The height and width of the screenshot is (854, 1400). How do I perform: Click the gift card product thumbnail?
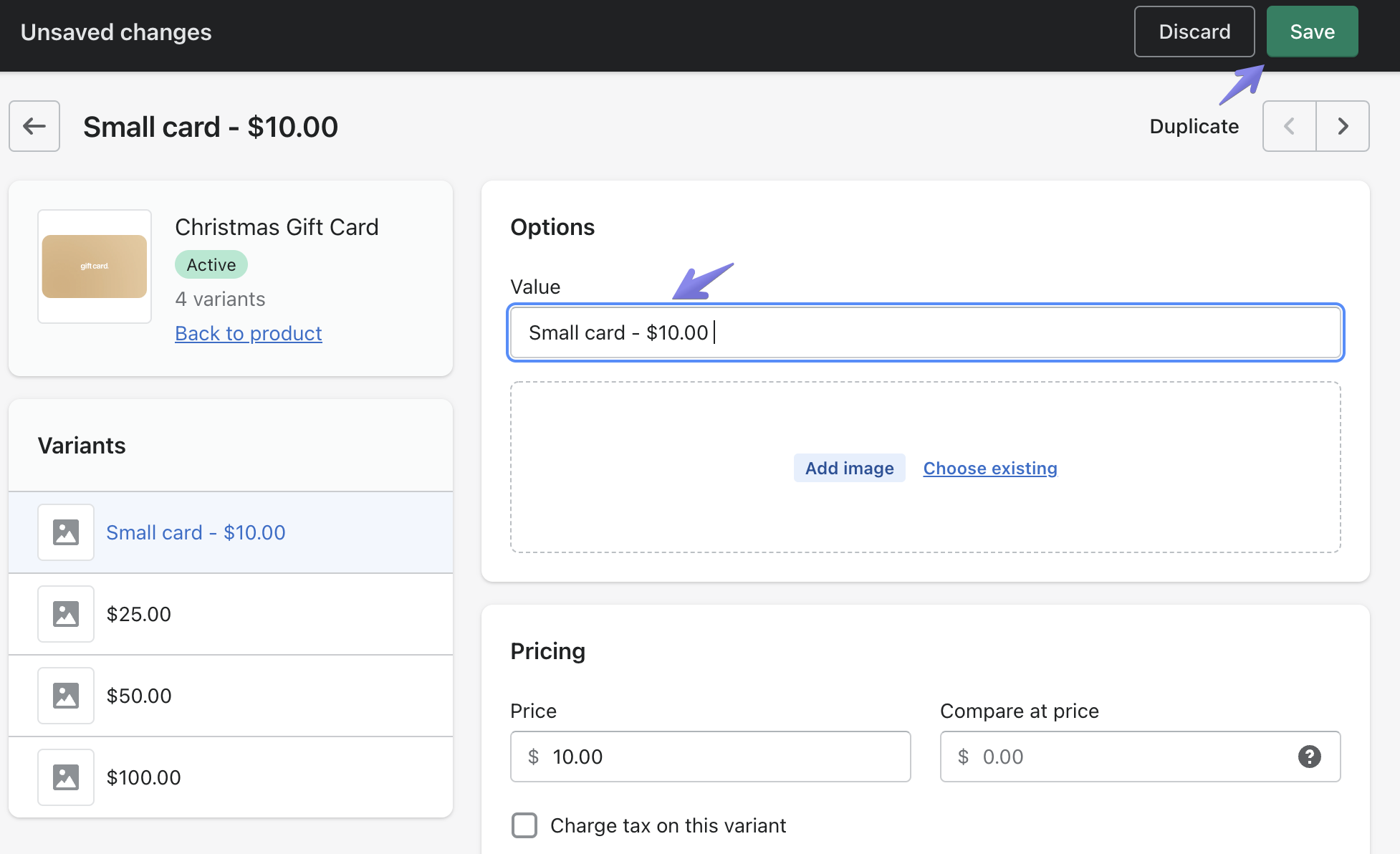(95, 267)
